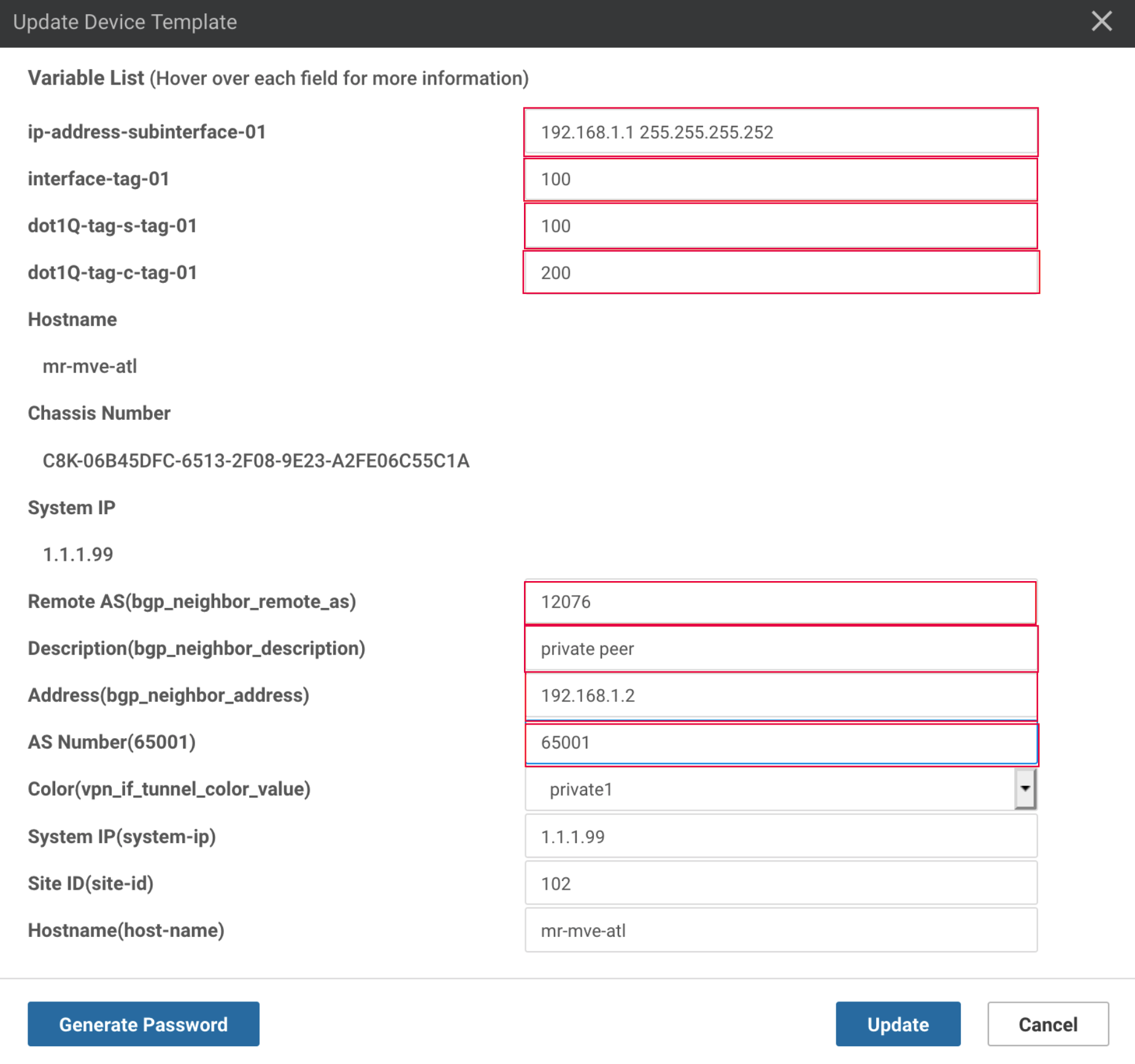
Task: Select the Chassis Number text
Action: click(255, 460)
